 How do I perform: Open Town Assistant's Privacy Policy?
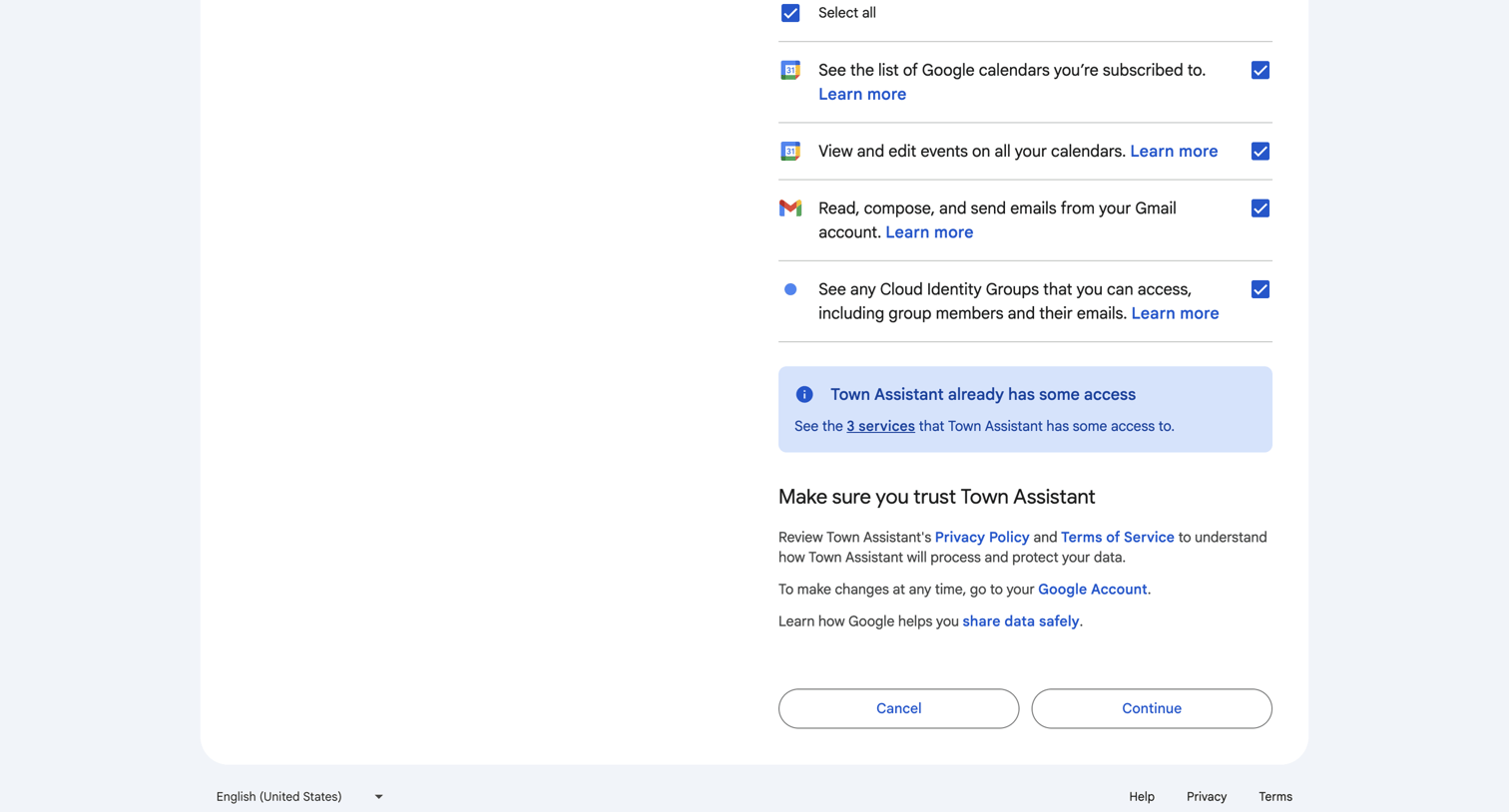point(982,537)
